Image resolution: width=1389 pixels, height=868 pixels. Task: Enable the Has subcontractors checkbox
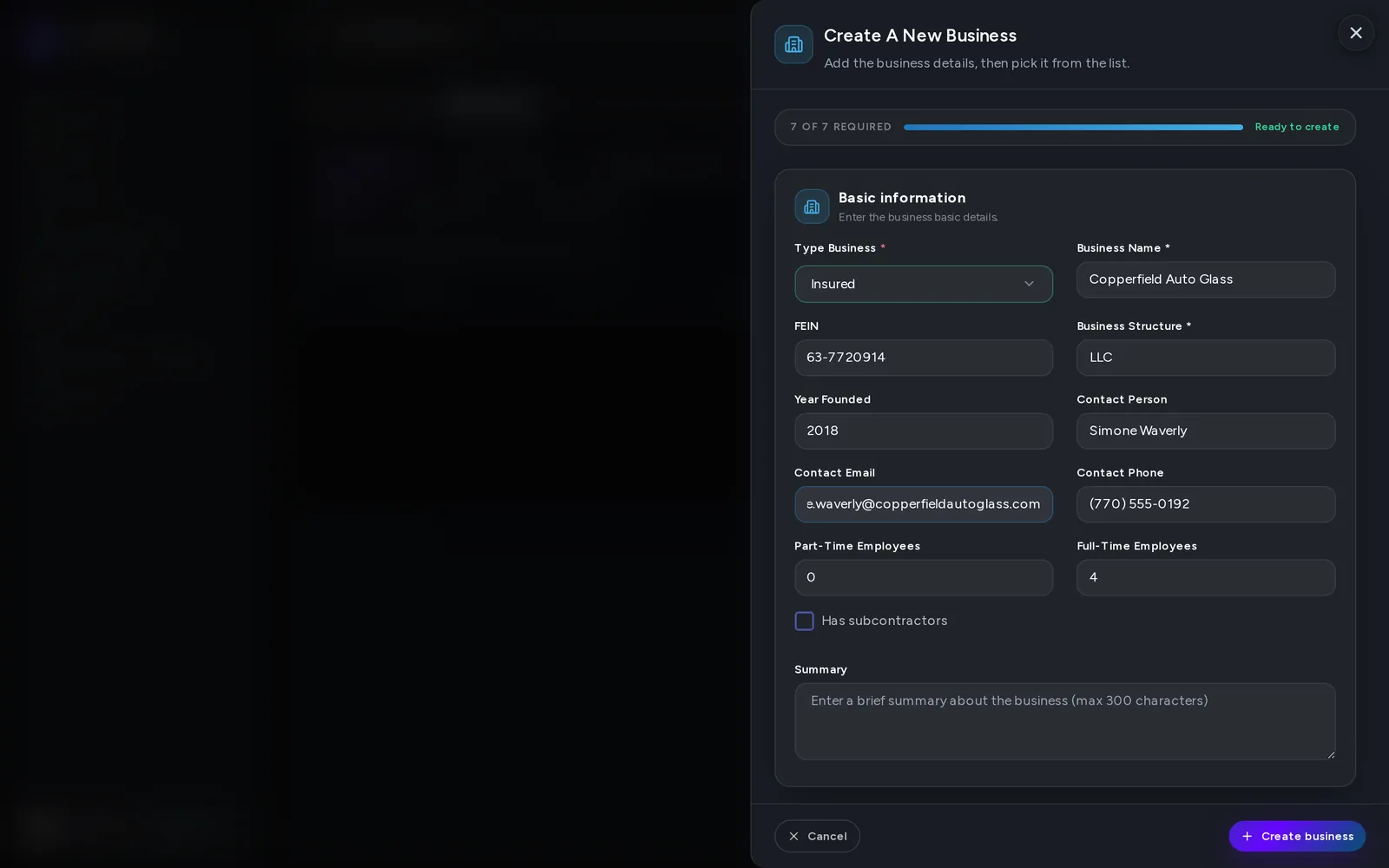click(x=804, y=621)
